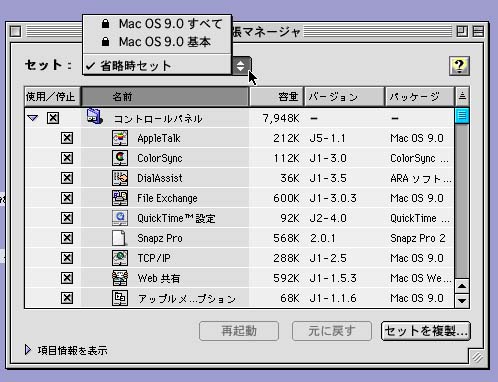Click the セットを複製... button
This screenshot has width=498, height=382.
pos(426,331)
